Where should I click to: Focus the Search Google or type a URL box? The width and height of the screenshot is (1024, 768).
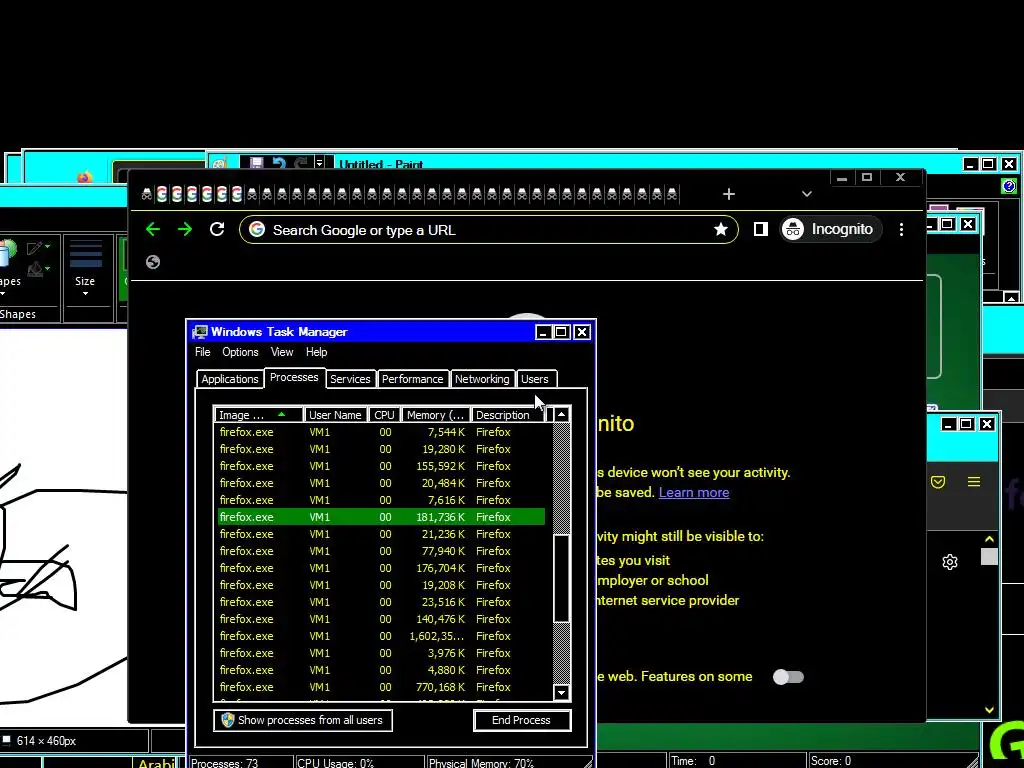pos(488,230)
